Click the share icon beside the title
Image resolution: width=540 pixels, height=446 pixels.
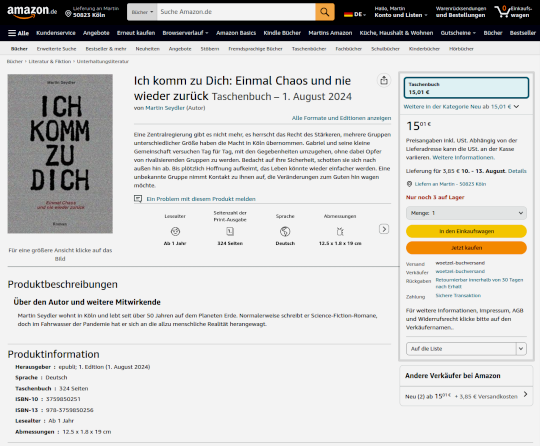(x=384, y=80)
